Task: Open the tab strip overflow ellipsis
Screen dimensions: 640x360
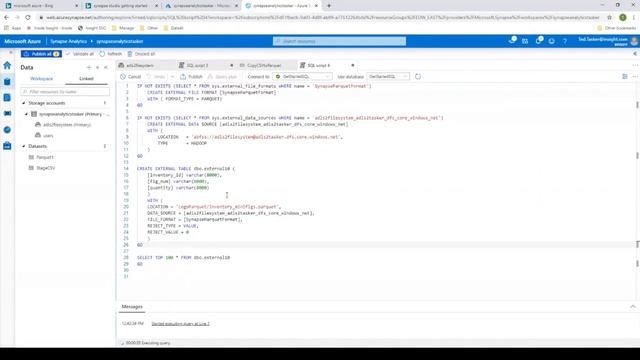Action: 635,65
